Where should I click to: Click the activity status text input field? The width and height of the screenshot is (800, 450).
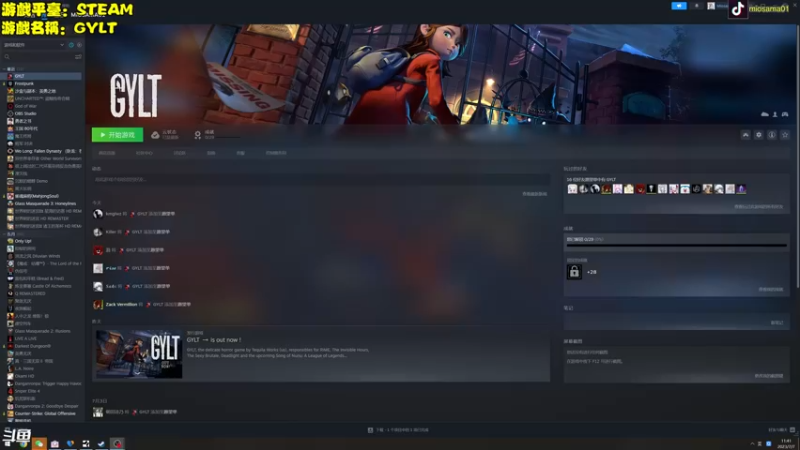pyautogui.click(x=321, y=180)
